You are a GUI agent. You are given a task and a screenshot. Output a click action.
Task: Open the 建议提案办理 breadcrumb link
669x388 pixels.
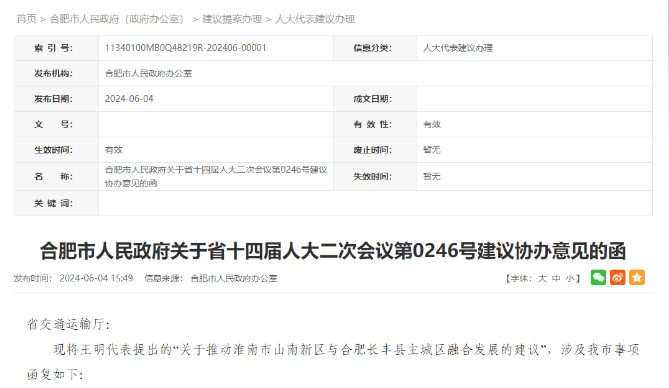232,19
